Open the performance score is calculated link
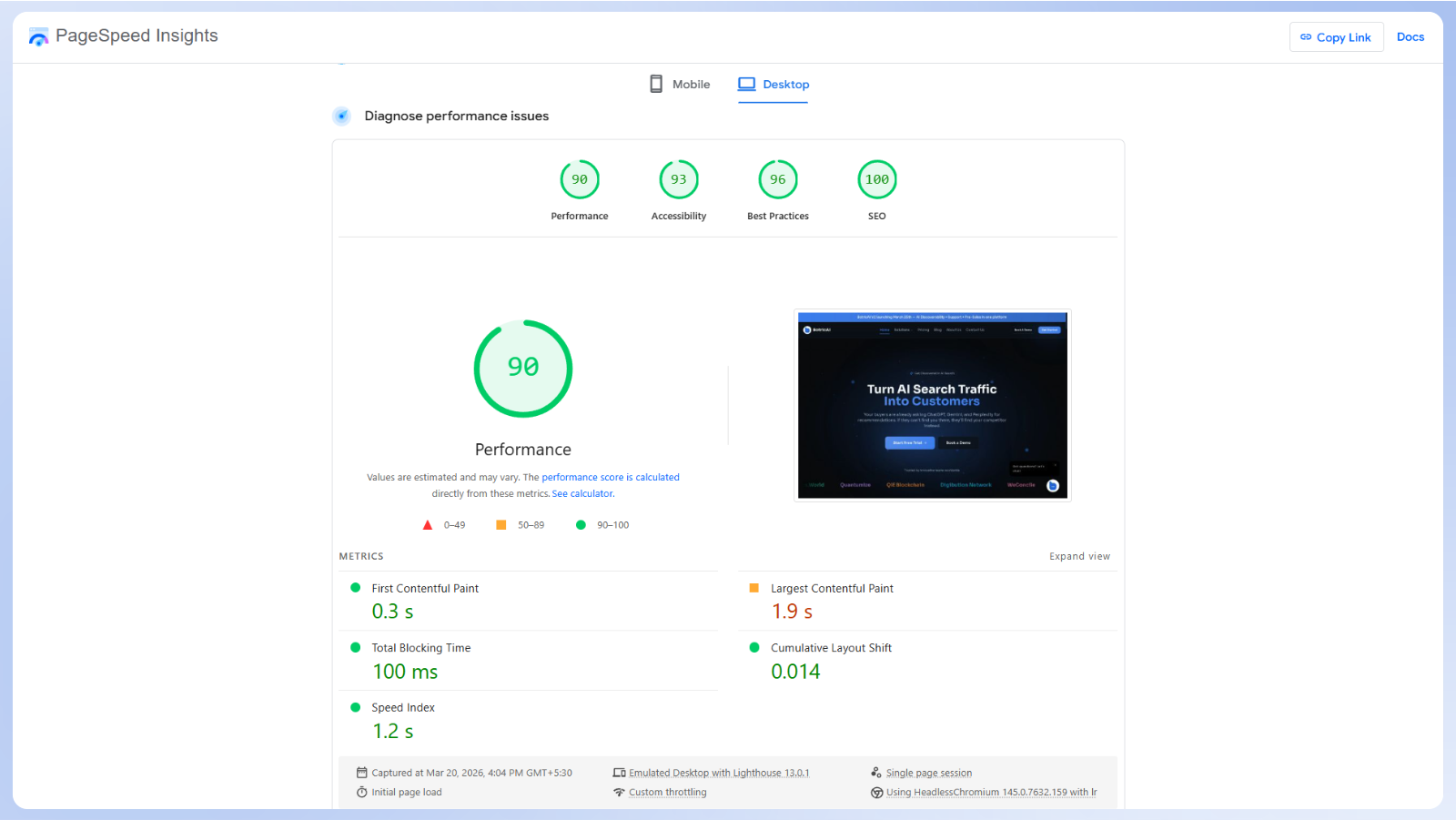 [611, 477]
